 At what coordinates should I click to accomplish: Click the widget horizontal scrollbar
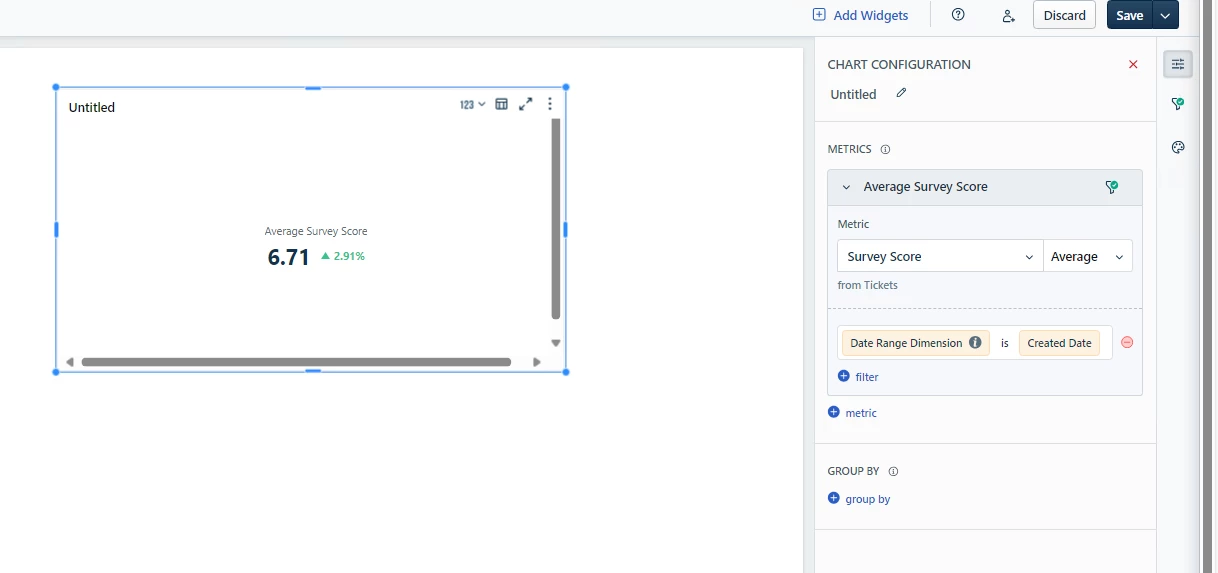296,362
